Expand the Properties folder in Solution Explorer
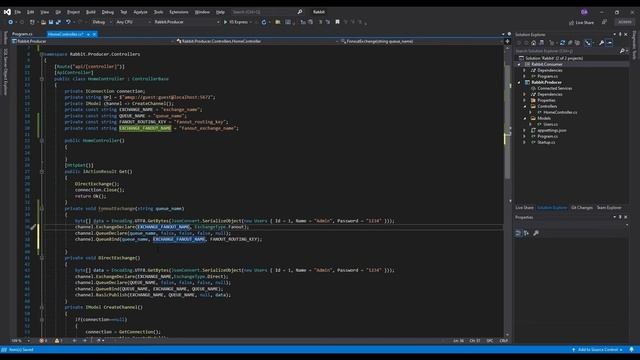This screenshot has height=360, width=640. [525, 100]
